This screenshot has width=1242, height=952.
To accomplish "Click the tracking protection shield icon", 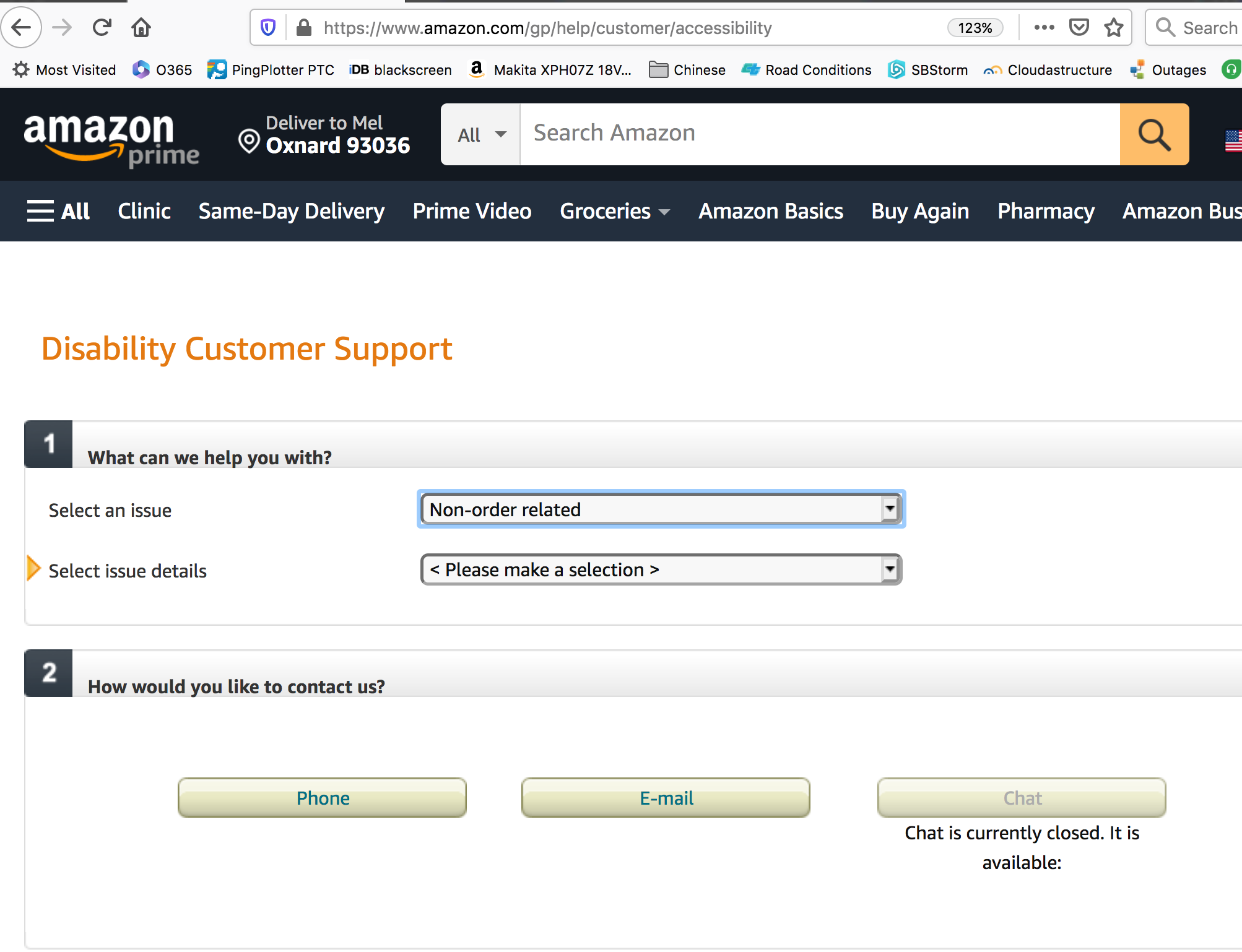I will pyautogui.click(x=267, y=27).
